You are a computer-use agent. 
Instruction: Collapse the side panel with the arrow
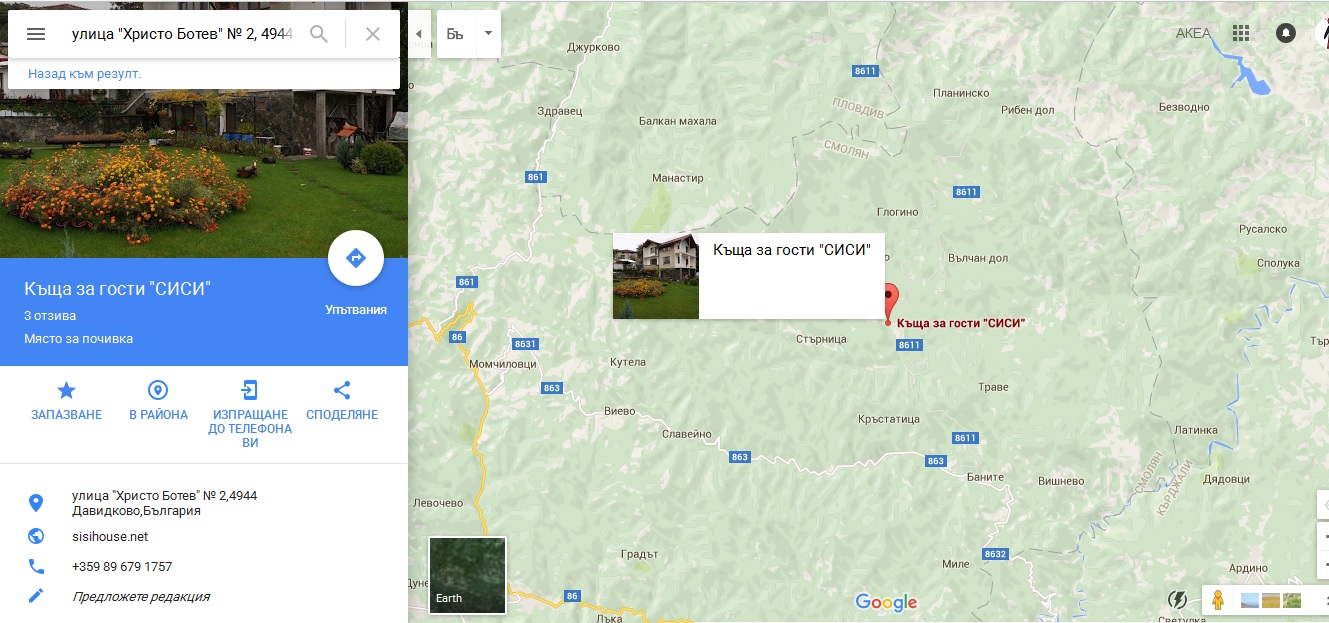pos(418,34)
